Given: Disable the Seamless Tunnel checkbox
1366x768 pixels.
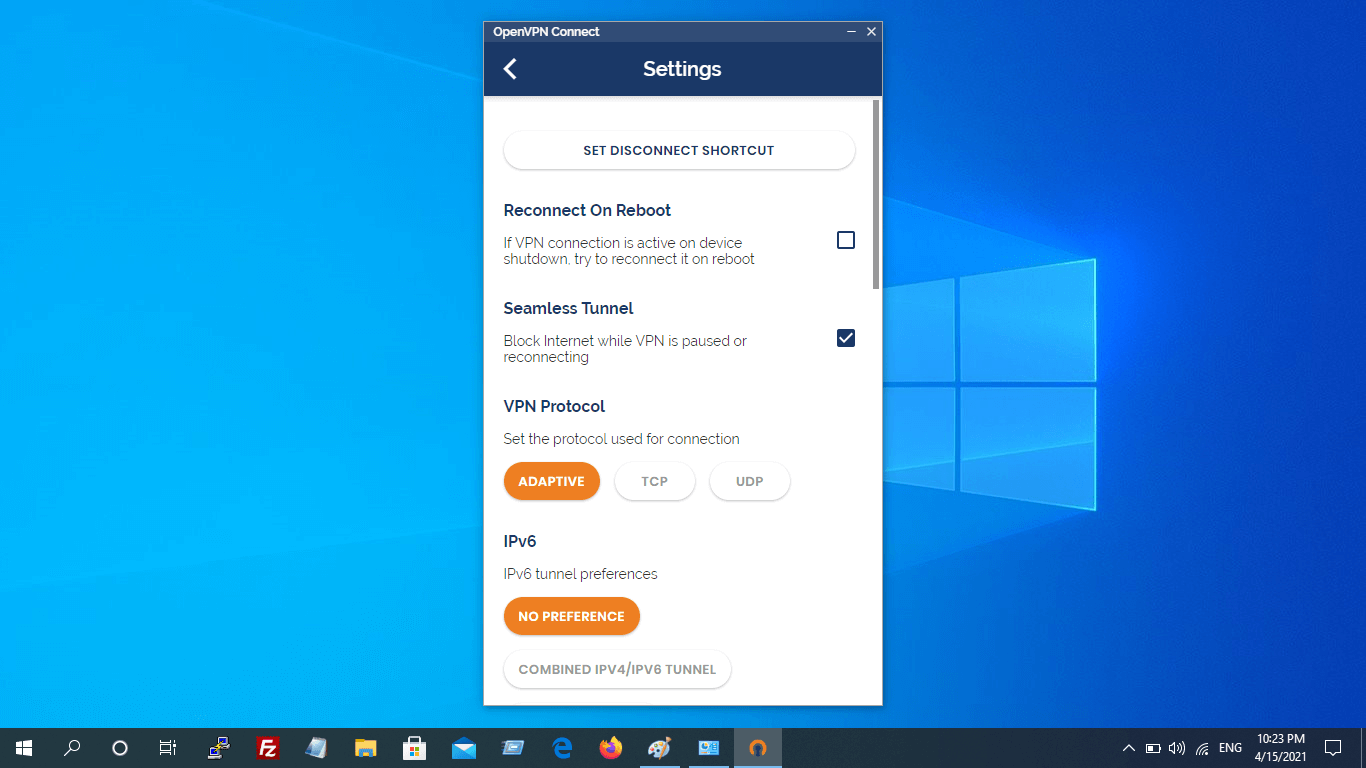Looking at the screenshot, I should [x=846, y=338].
